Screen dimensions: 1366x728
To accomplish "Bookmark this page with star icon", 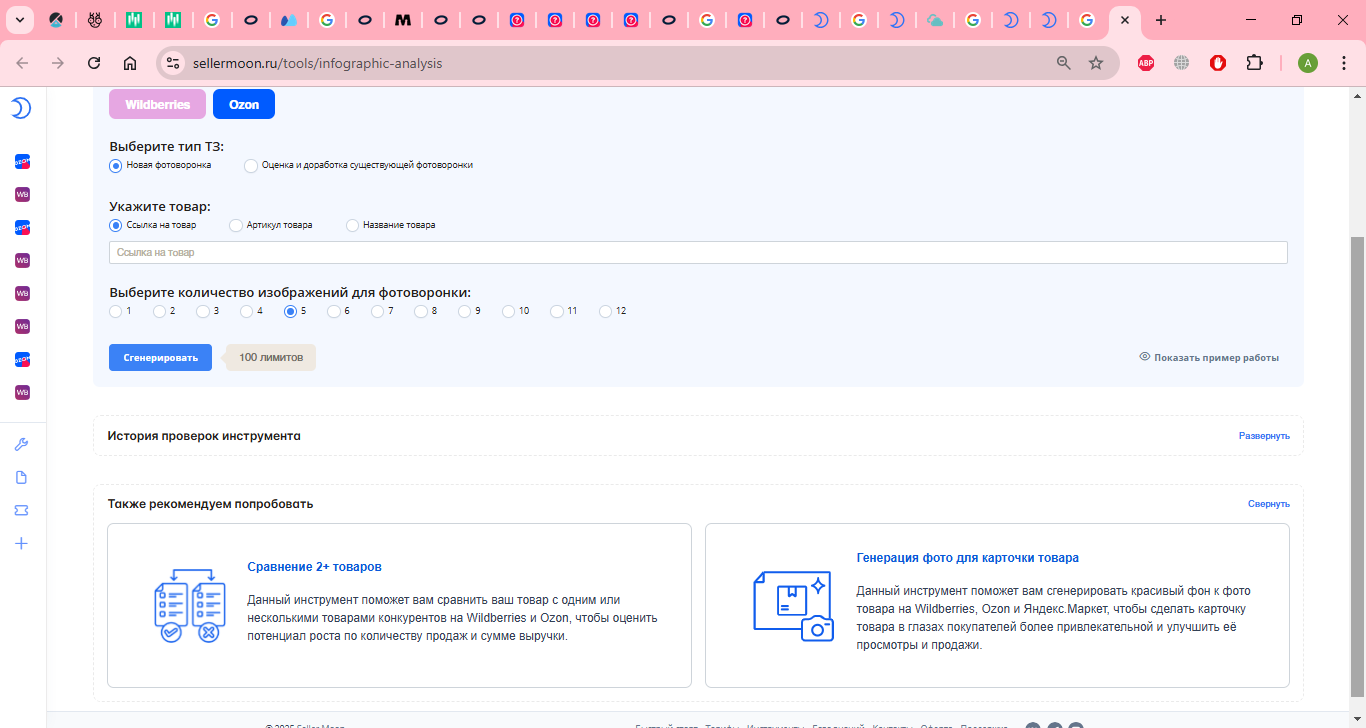I will point(1096,63).
